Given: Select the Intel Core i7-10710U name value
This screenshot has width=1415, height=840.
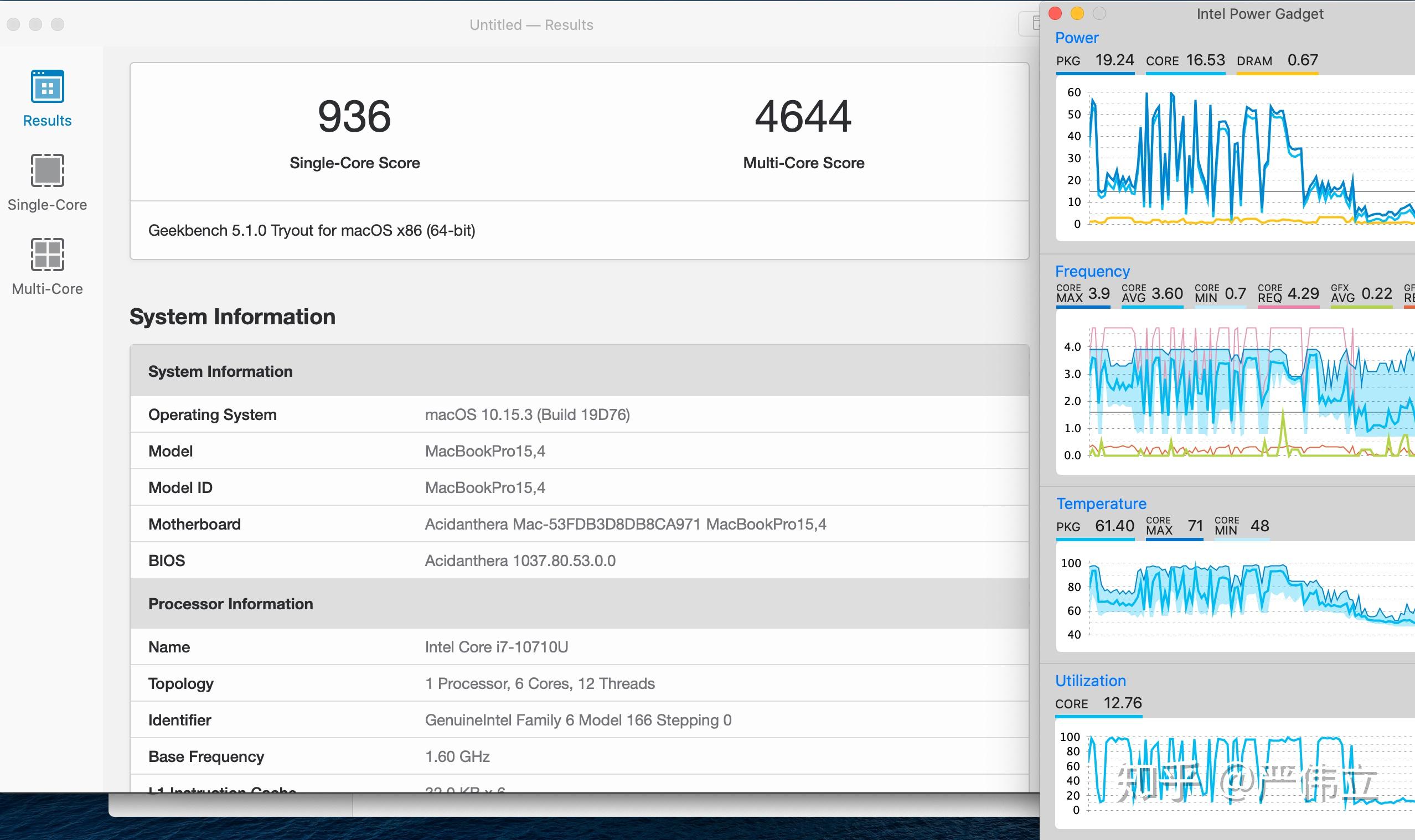Looking at the screenshot, I should click(496, 647).
